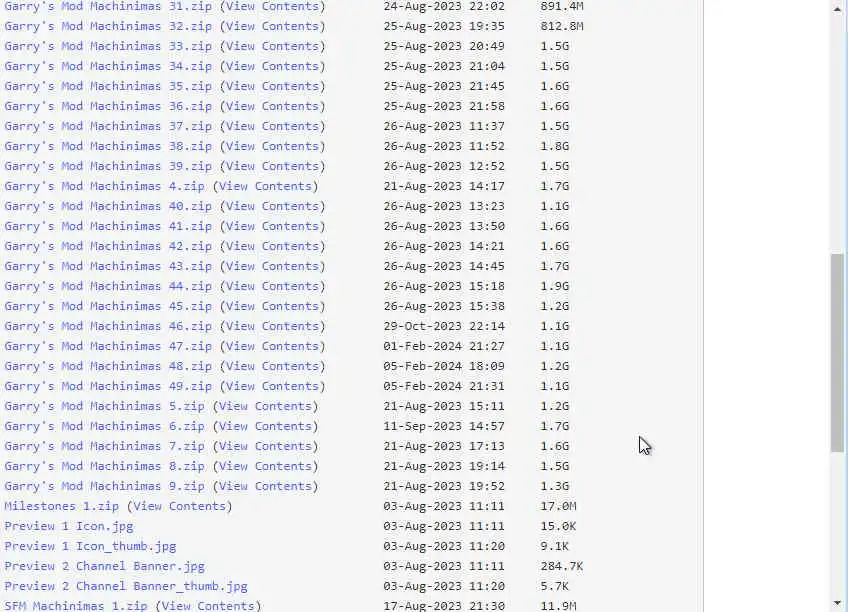The height and width of the screenshot is (612, 848).
Task: Open Garry's Mod Machinimas 45.zip
Action: (x=108, y=307)
